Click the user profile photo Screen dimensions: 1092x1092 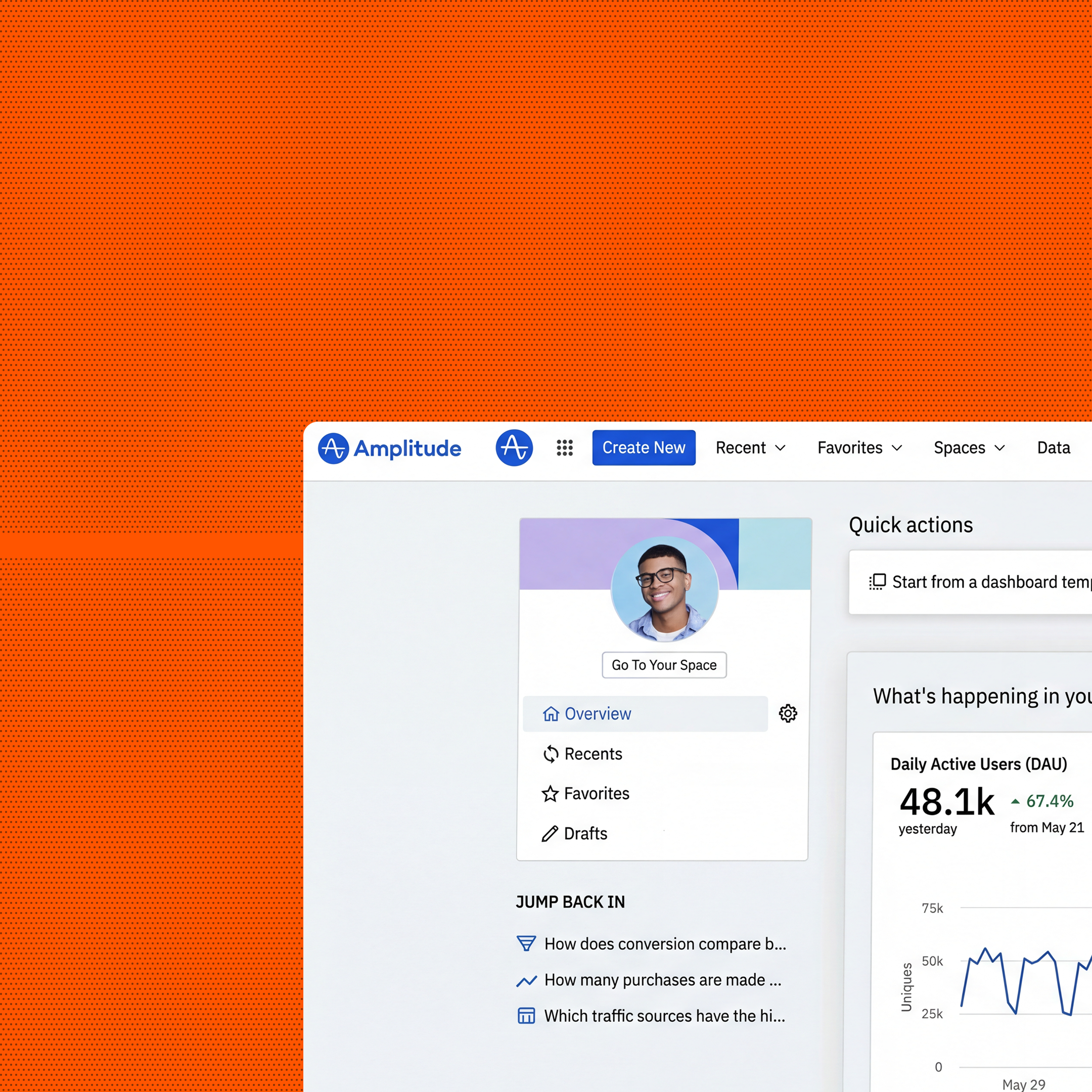click(x=665, y=588)
